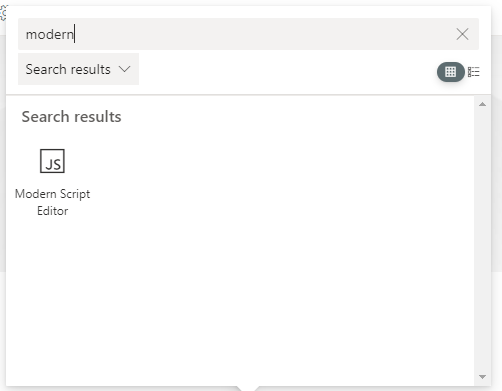502x391 pixels.
Task: Open the Search results category dropdown
Action: (78, 69)
